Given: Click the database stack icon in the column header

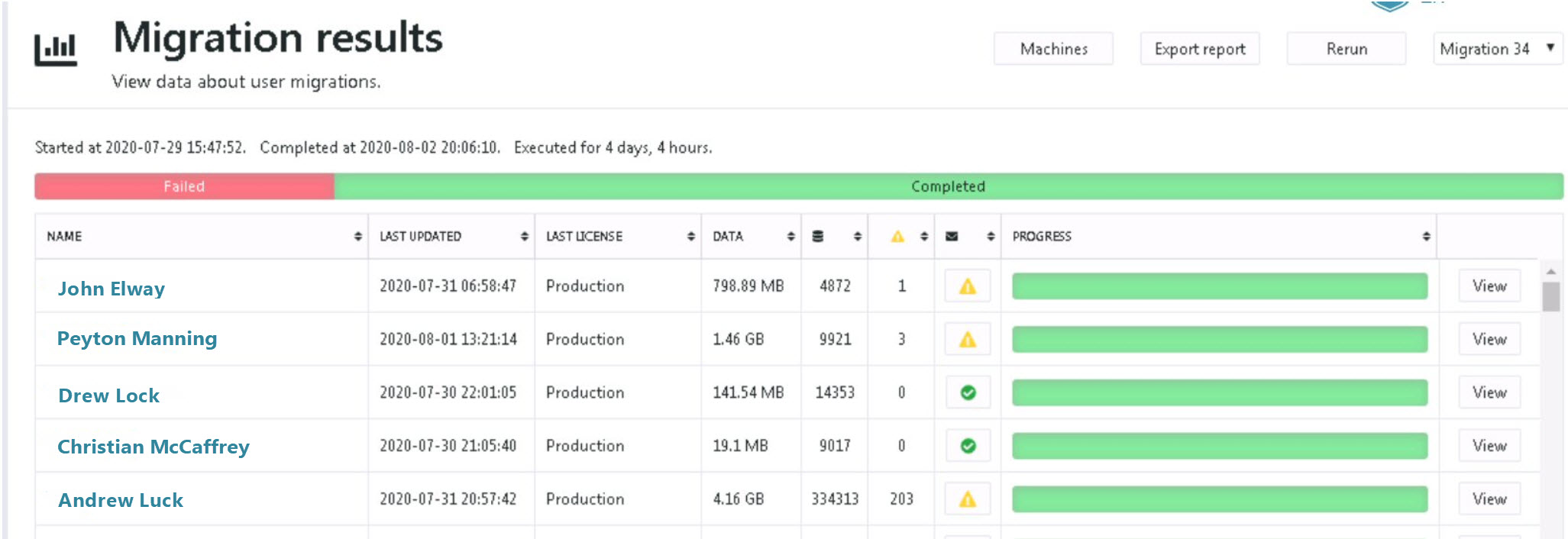Looking at the screenshot, I should pos(818,237).
